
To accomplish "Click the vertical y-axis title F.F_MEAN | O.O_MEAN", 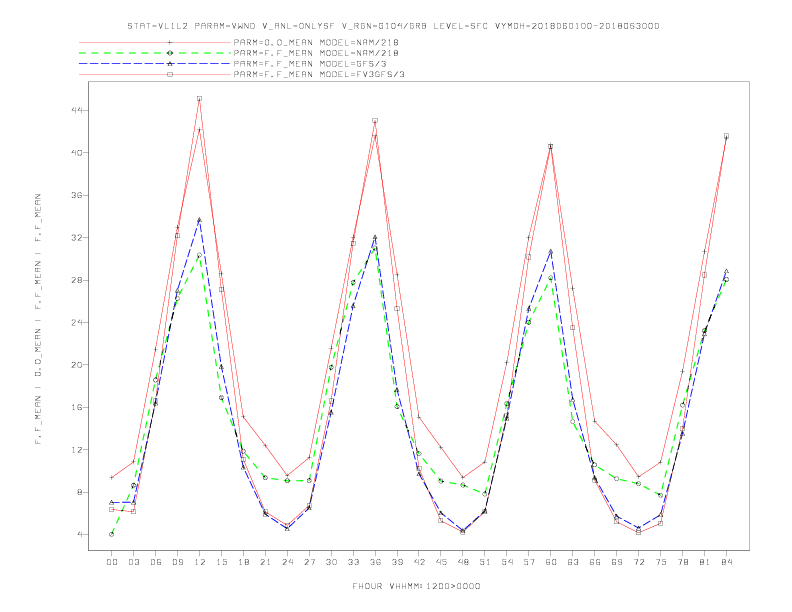I will pyautogui.click(x=38, y=319).
